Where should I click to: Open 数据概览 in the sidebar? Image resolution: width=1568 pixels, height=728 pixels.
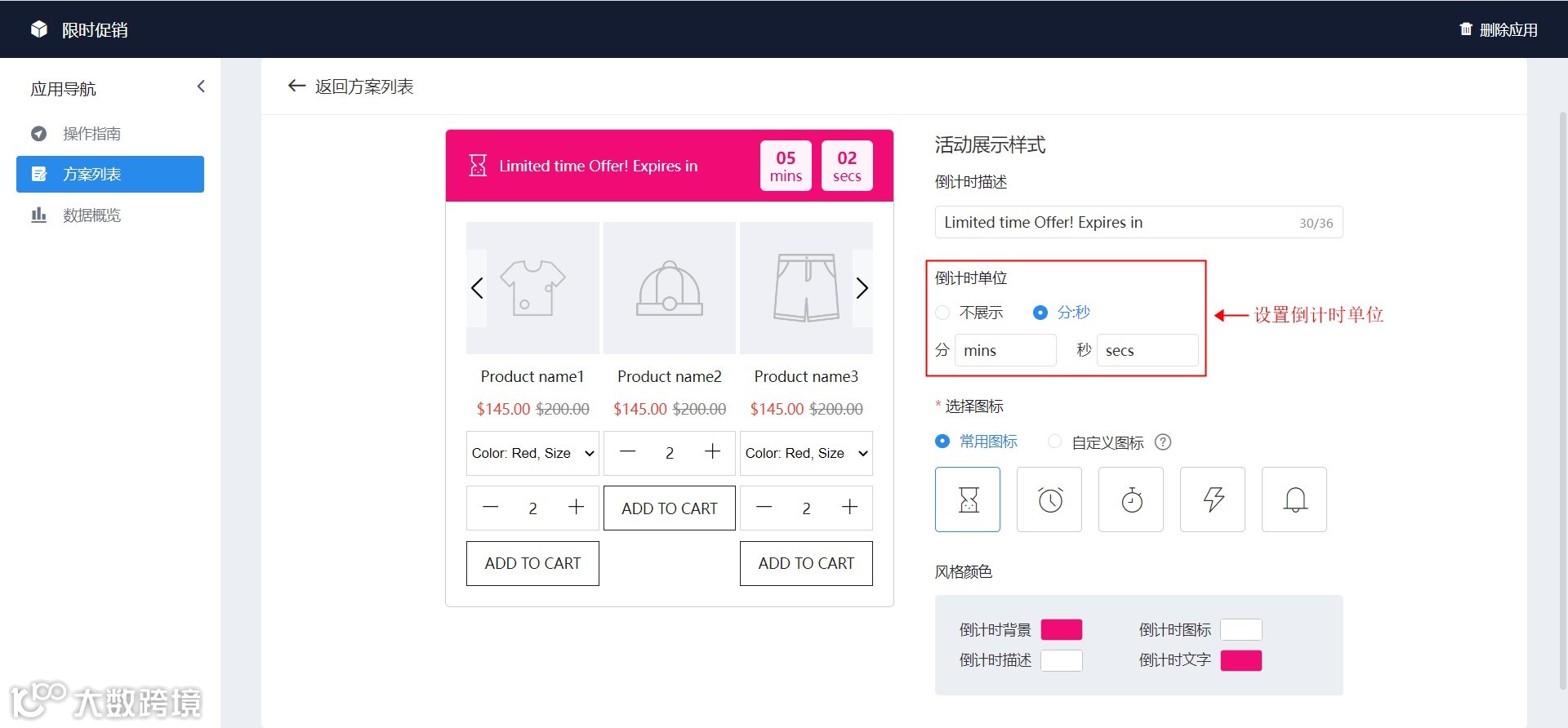click(x=110, y=215)
